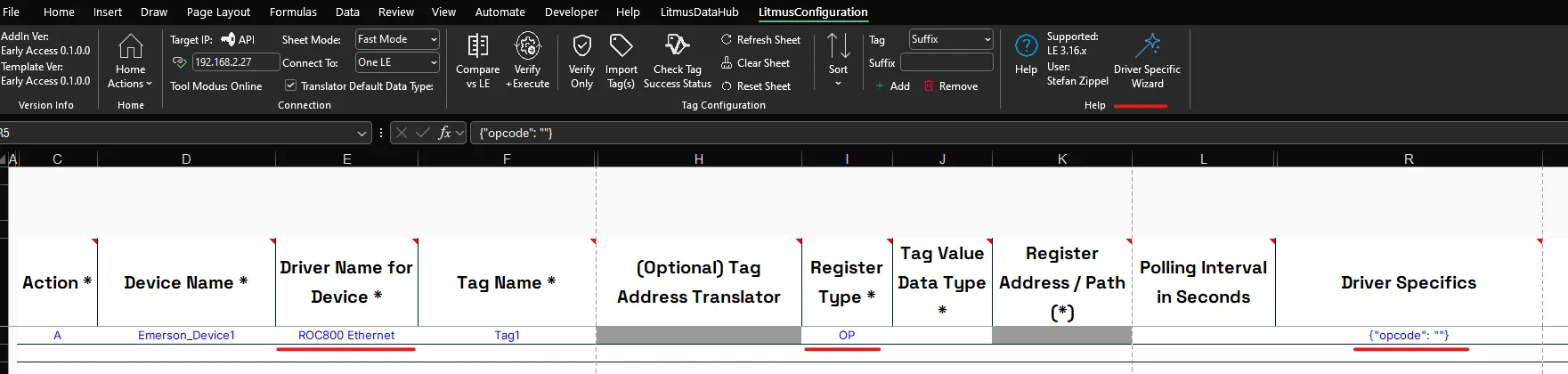The image size is (1568, 374).
Task: Click the formula bar Cancel X icon
Action: (402, 133)
